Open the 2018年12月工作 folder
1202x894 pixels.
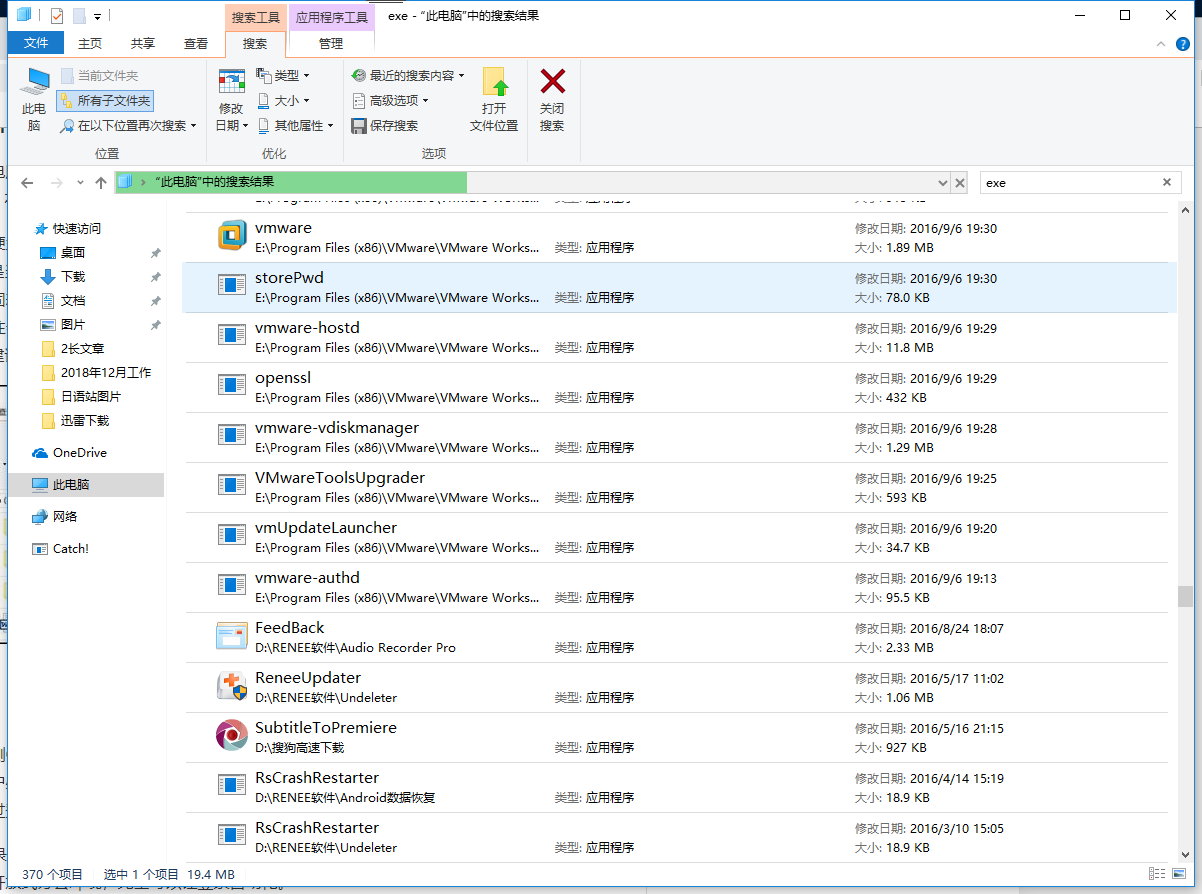[x=106, y=373]
